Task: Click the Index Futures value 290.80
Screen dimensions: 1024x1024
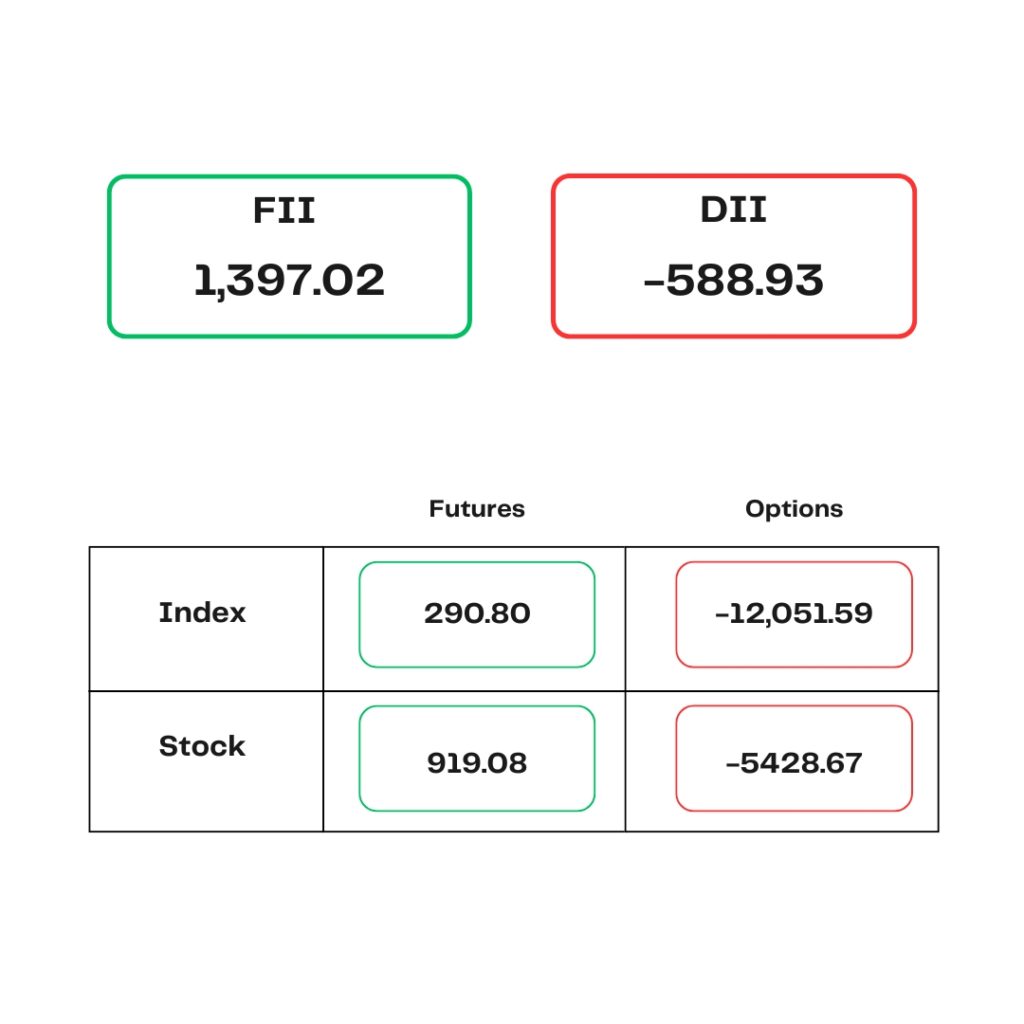Action: click(477, 613)
